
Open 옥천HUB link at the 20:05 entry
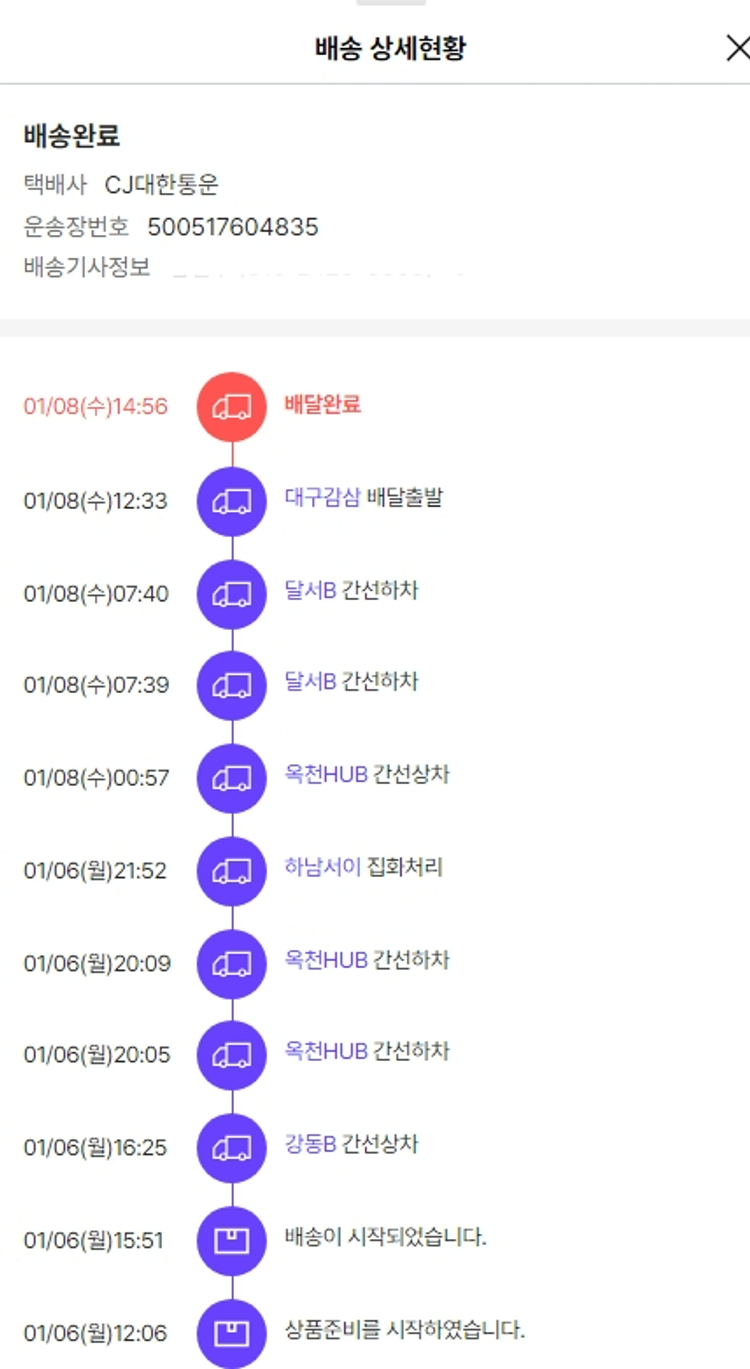pyautogui.click(x=326, y=1051)
